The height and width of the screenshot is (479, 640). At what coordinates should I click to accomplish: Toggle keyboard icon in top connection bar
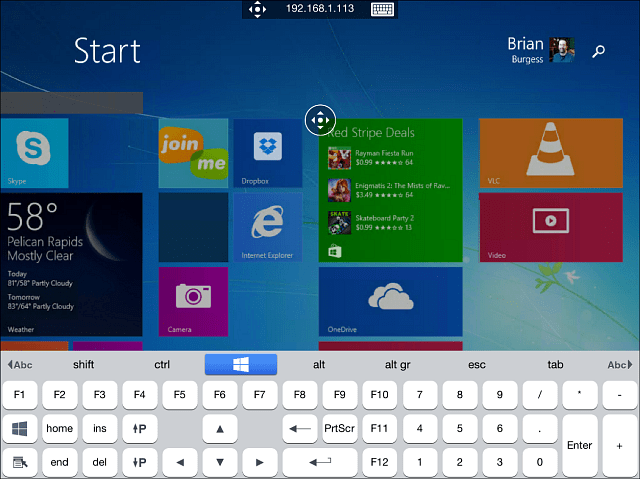382,9
